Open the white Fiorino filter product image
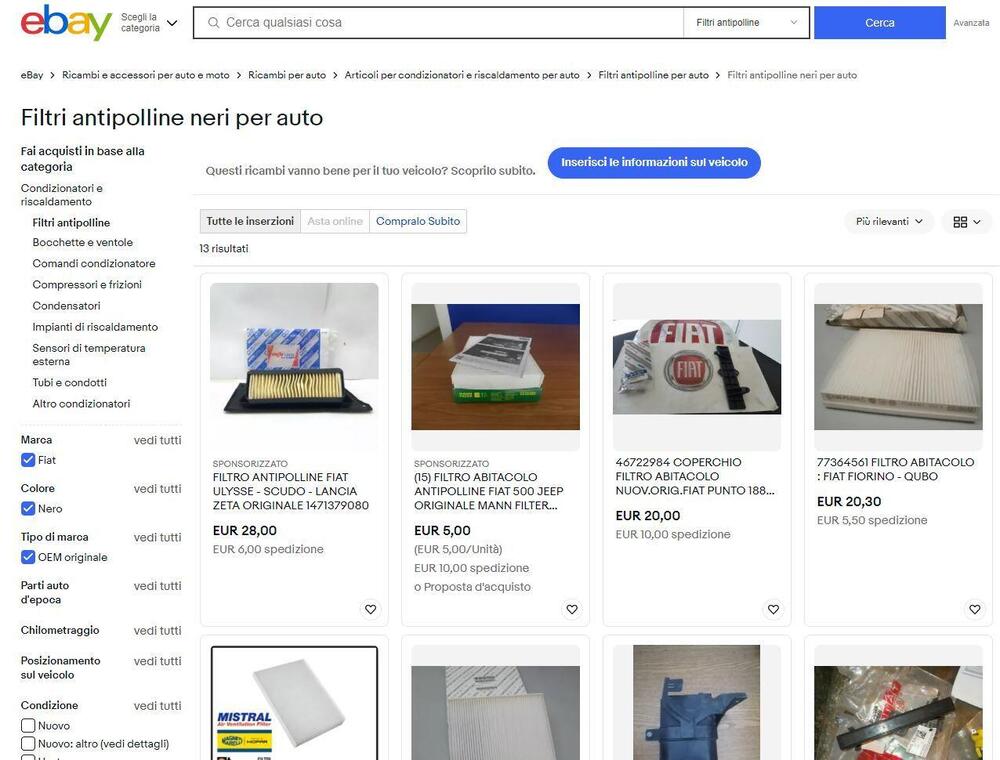Screen dimensions: 1000x760 click(x=899, y=367)
